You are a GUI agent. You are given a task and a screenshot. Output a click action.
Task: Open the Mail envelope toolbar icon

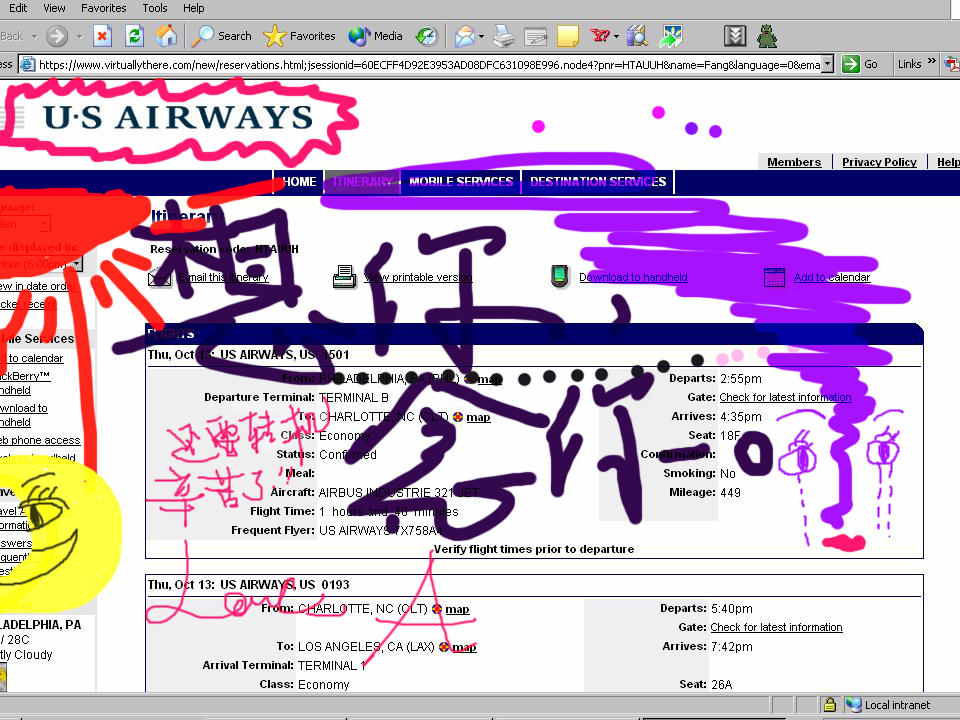pos(465,36)
